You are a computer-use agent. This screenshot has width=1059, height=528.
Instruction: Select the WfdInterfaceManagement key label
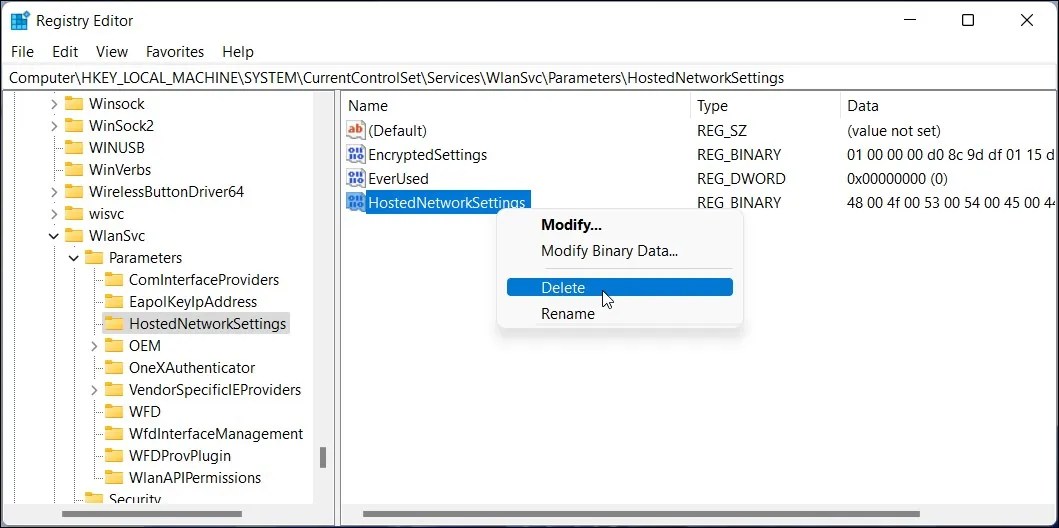click(216, 433)
